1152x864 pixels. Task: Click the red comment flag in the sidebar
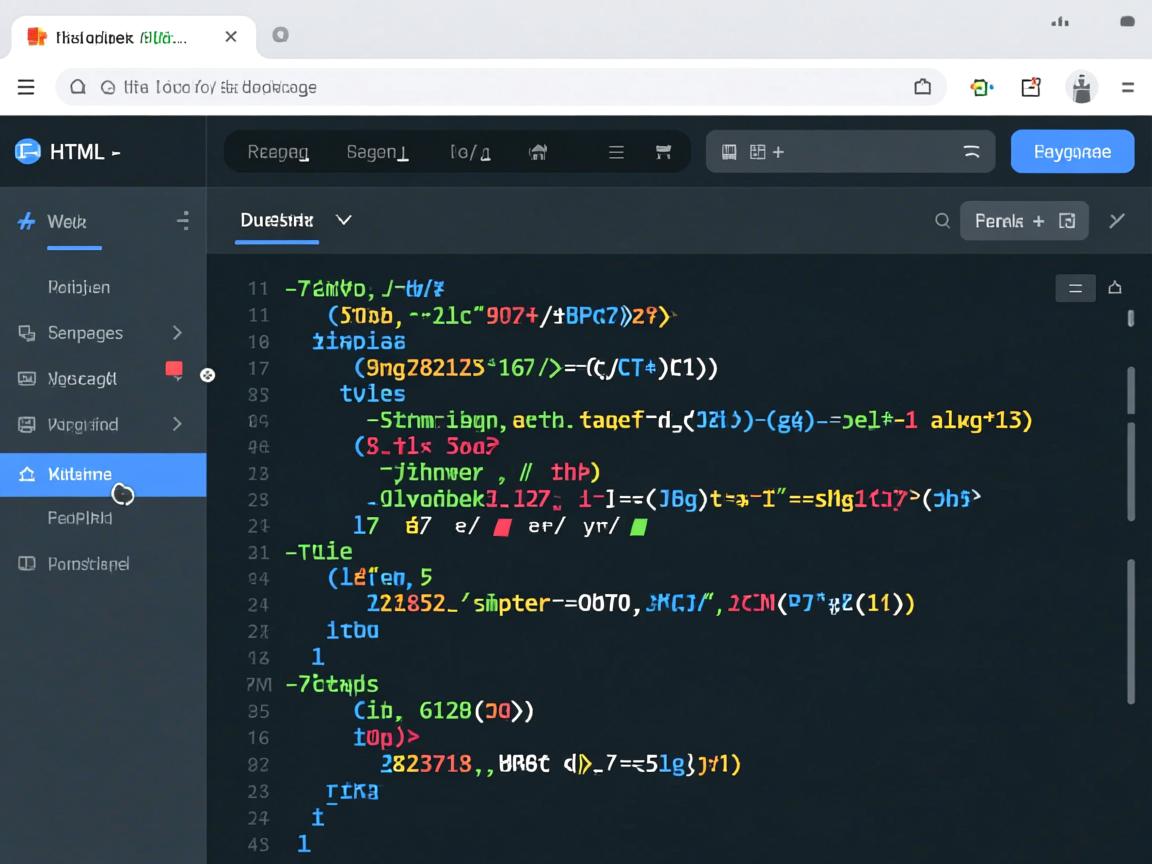tap(174, 370)
